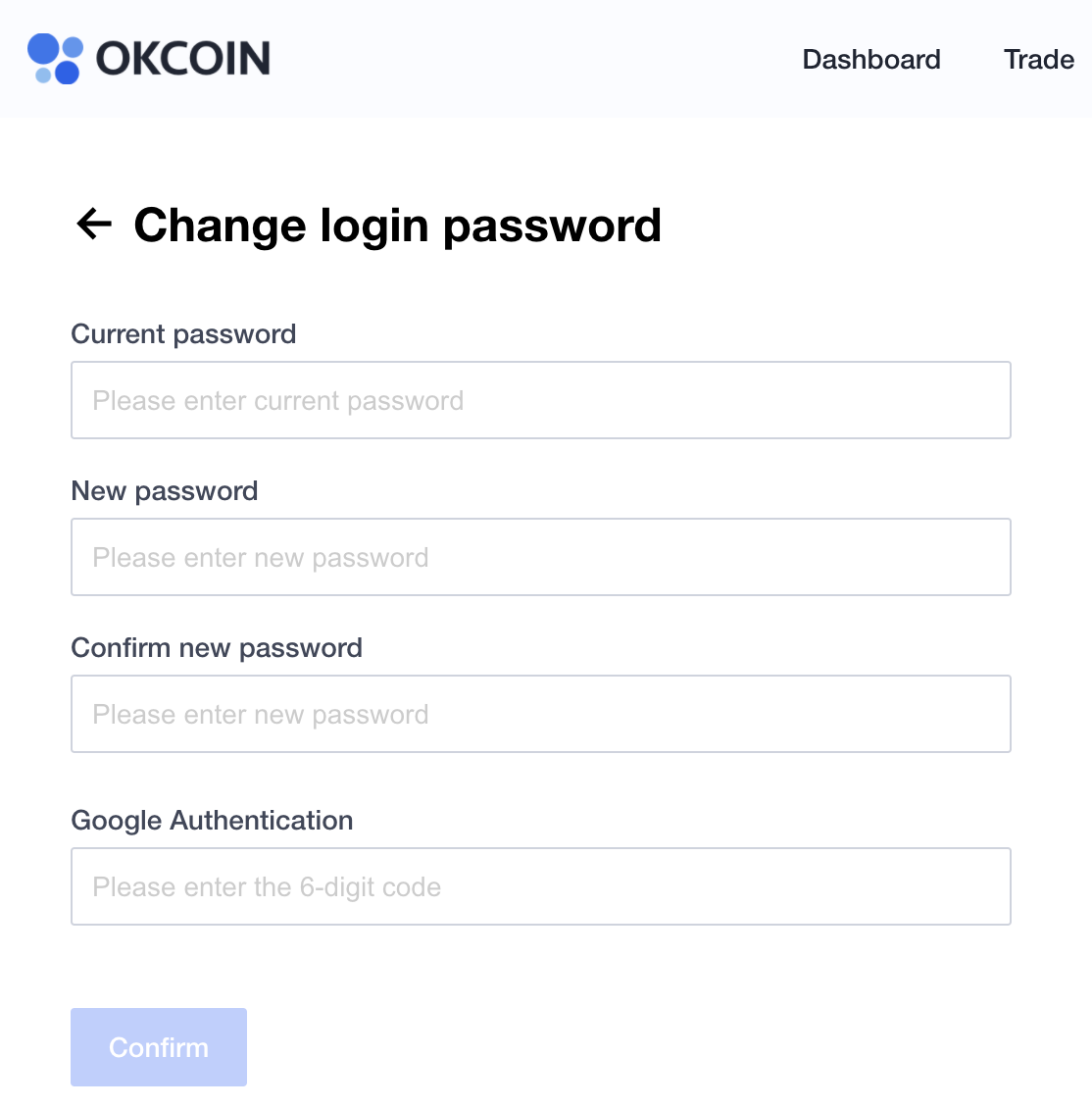Click blank area right of Confirm button
The width and height of the screenshot is (1092, 1108).
point(636,1046)
